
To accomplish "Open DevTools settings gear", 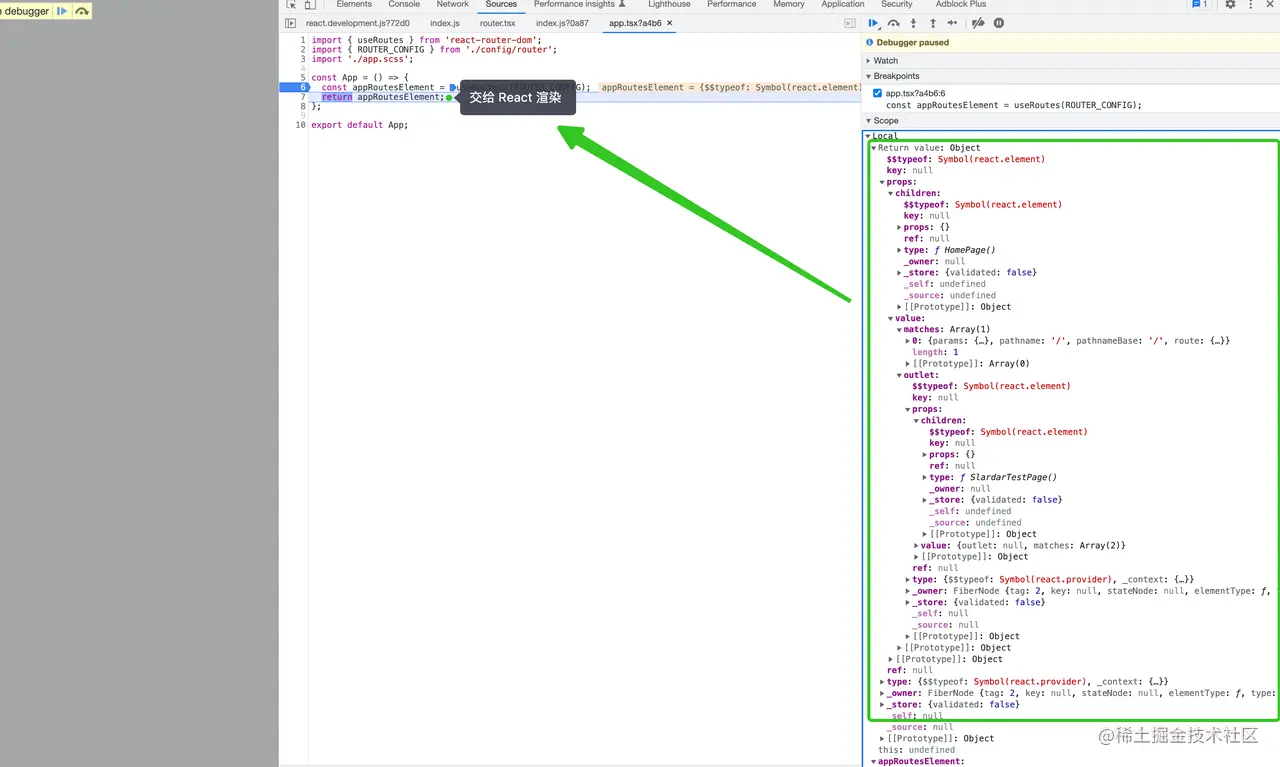I will [1230, 5].
